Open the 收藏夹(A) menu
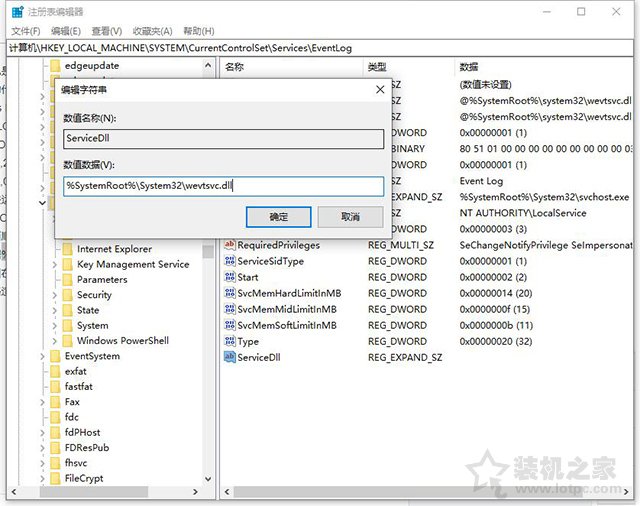Image resolution: width=640 pixels, height=506 pixels. pyautogui.click(x=152, y=31)
